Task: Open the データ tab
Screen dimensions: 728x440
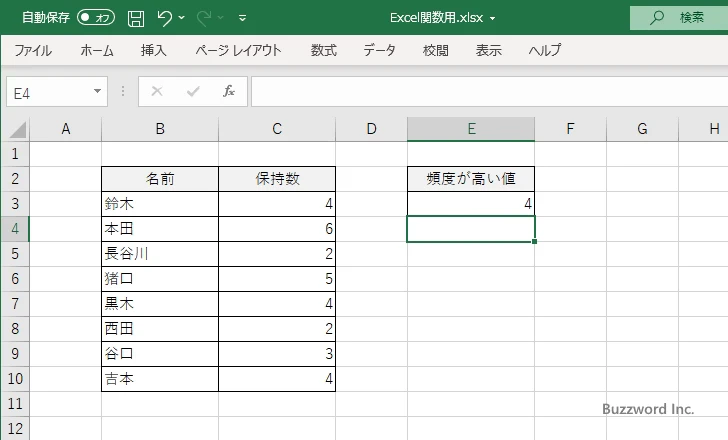Action: [379, 50]
